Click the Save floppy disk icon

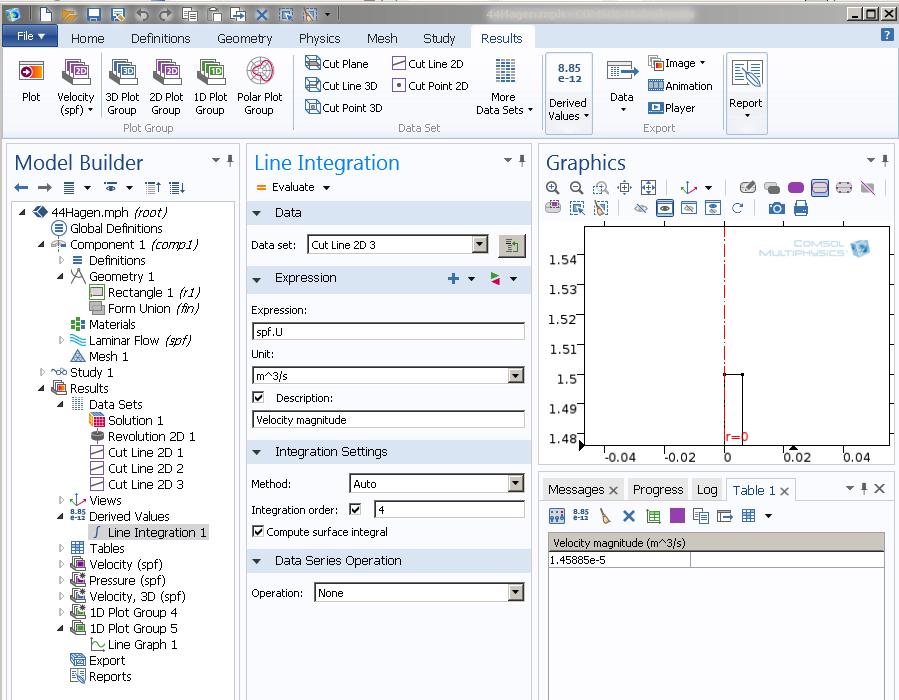pos(93,14)
